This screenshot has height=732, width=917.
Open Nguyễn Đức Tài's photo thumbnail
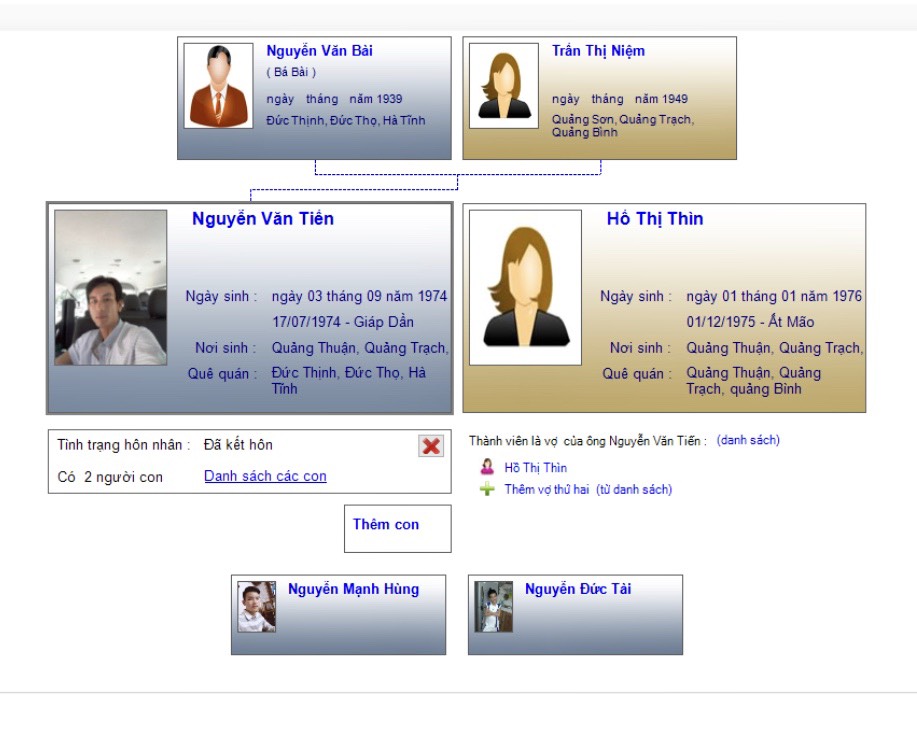tap(494, 607)
